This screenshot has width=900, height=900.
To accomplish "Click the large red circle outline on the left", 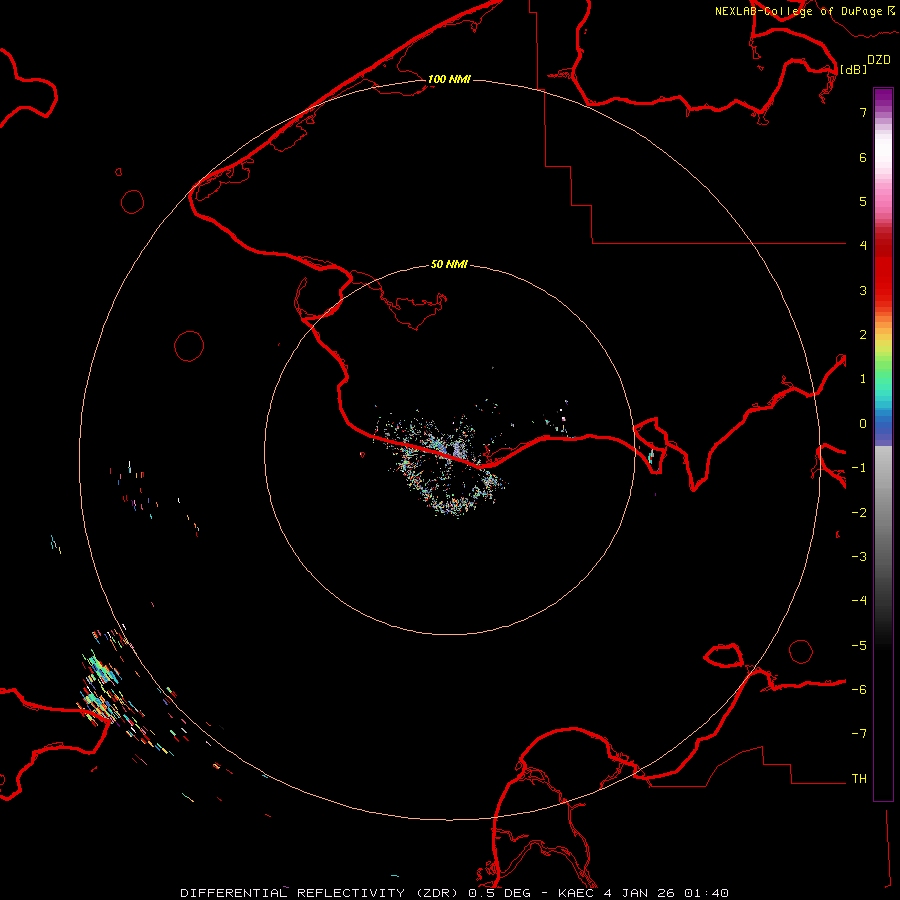I will click(x=189, y=346).
